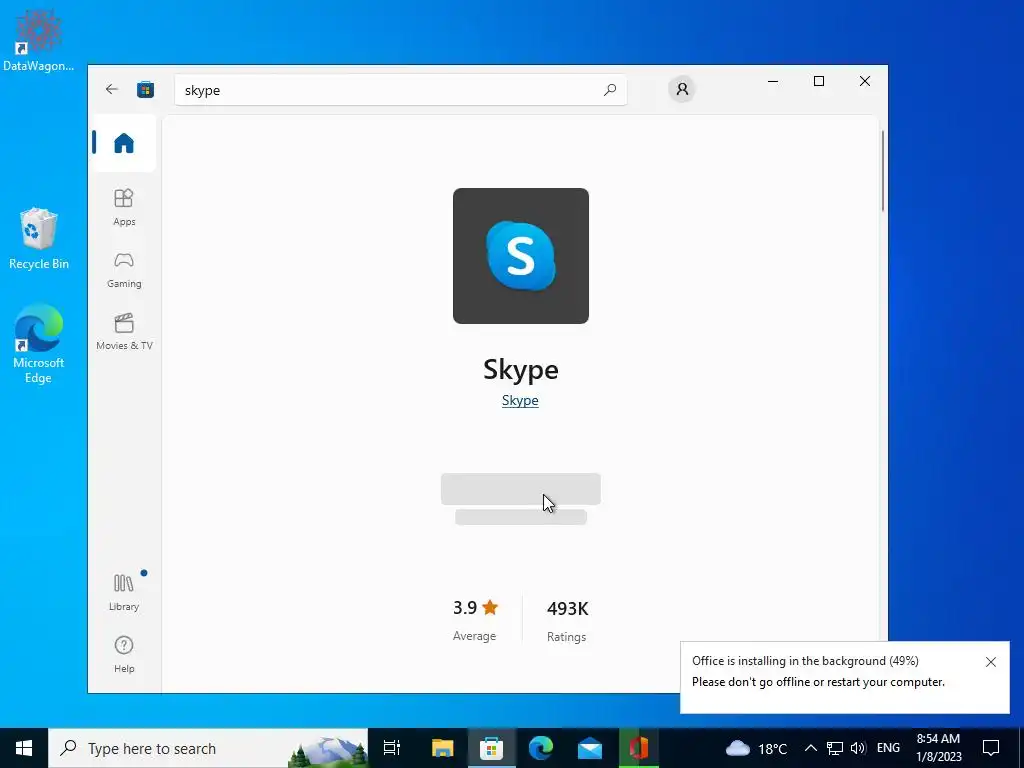Open the user account profile icon
The height and width of the screenshot is (768, 1024).
[x=682, y=89]
